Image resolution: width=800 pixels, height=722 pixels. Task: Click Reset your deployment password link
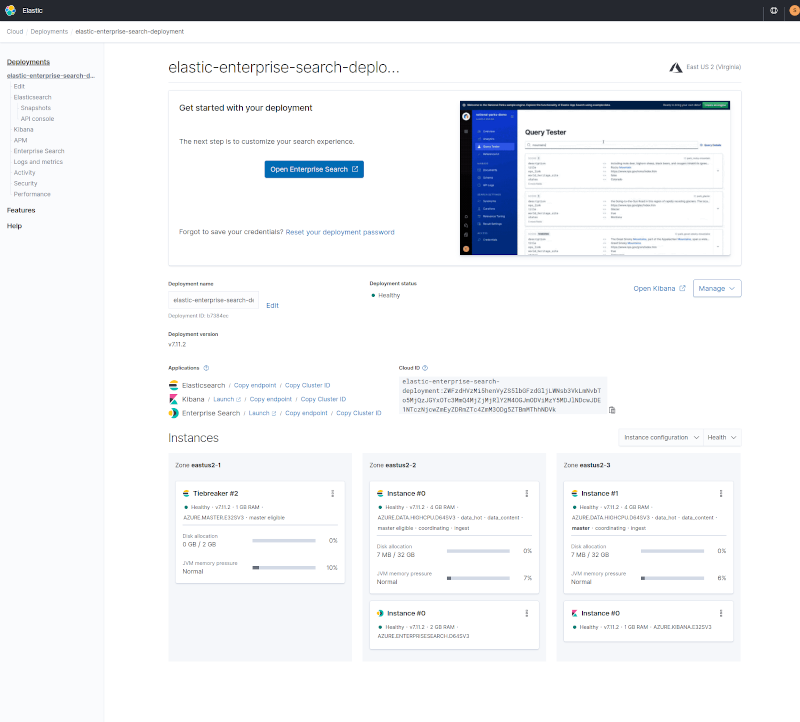click(340, 232)
